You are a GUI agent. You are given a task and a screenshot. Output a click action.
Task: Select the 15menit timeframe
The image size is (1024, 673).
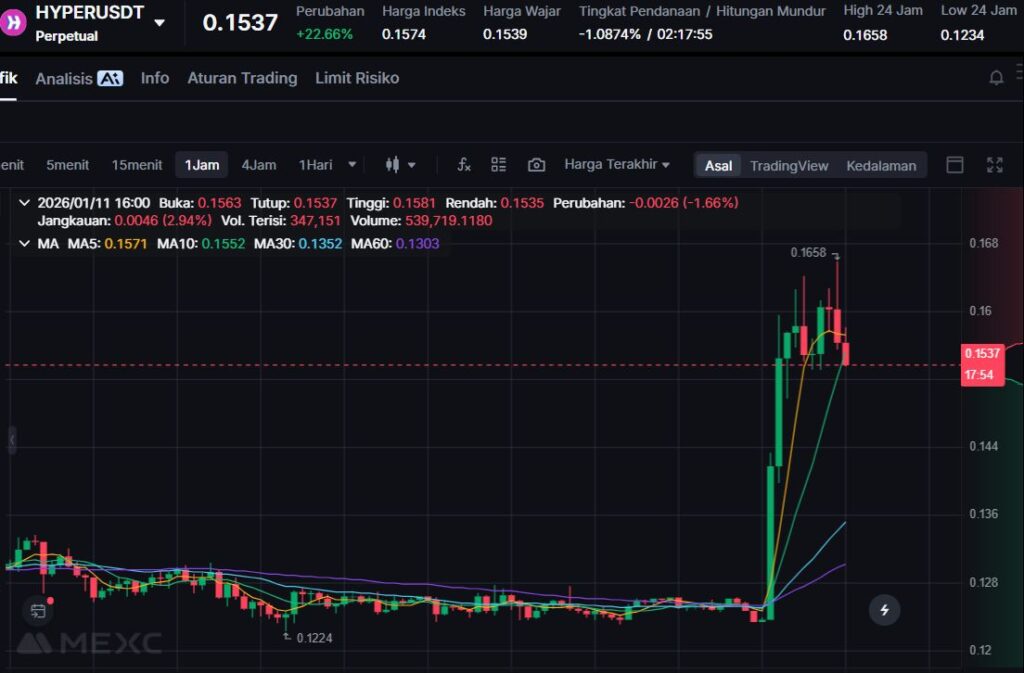coord(137,165)
